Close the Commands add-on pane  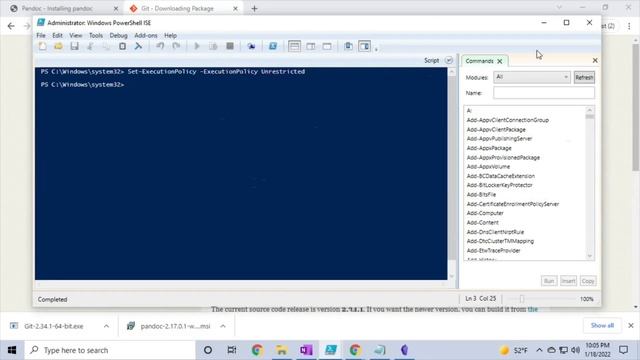(595, 60)
